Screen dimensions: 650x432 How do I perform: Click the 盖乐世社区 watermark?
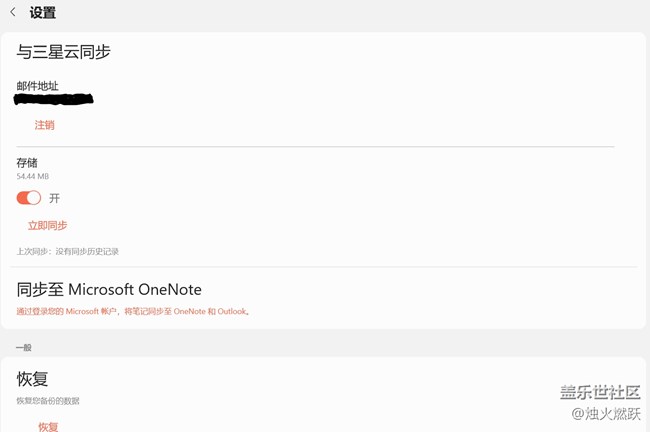599,392
